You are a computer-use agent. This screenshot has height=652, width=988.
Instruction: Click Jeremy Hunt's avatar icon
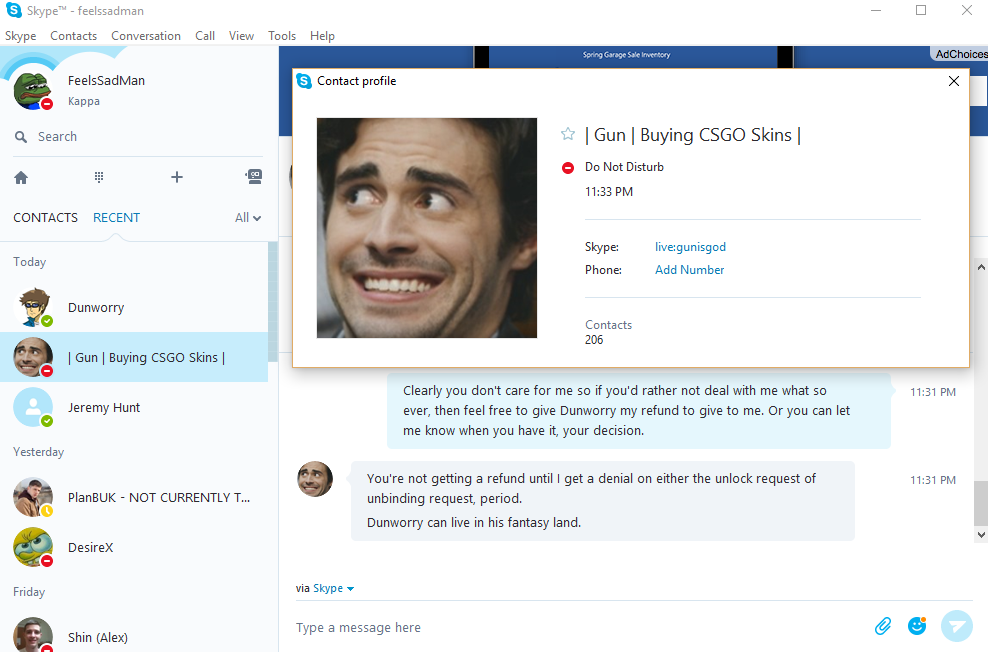(33, 408)
